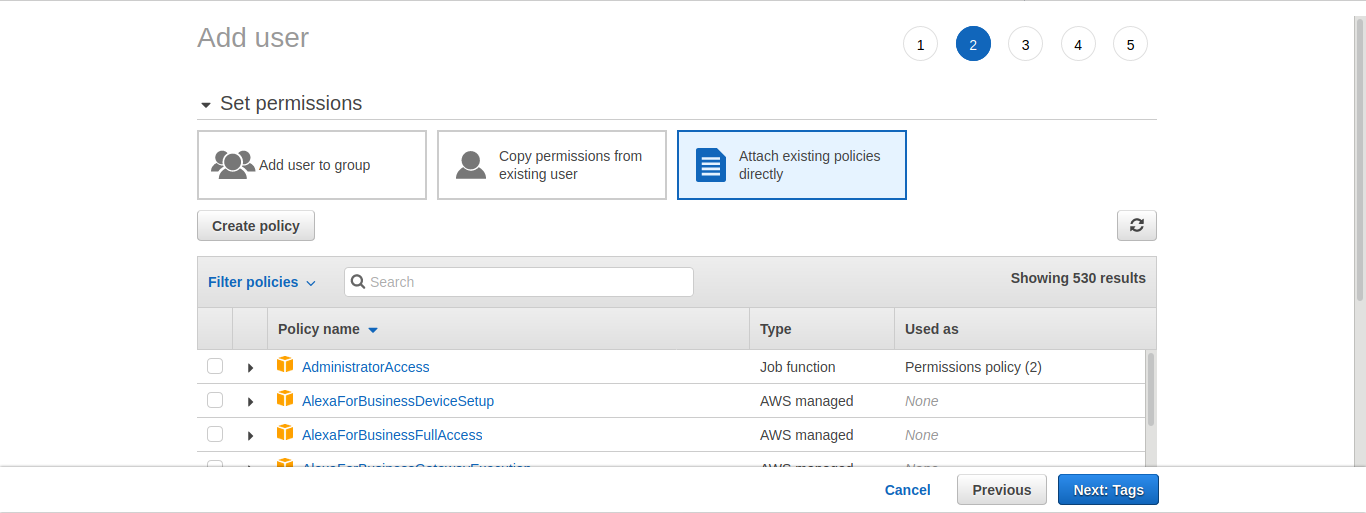The height and width of the screenshot is (513, 1366).
Task: Open the AdministratorAccess policy link
Action: click(366, 367)
